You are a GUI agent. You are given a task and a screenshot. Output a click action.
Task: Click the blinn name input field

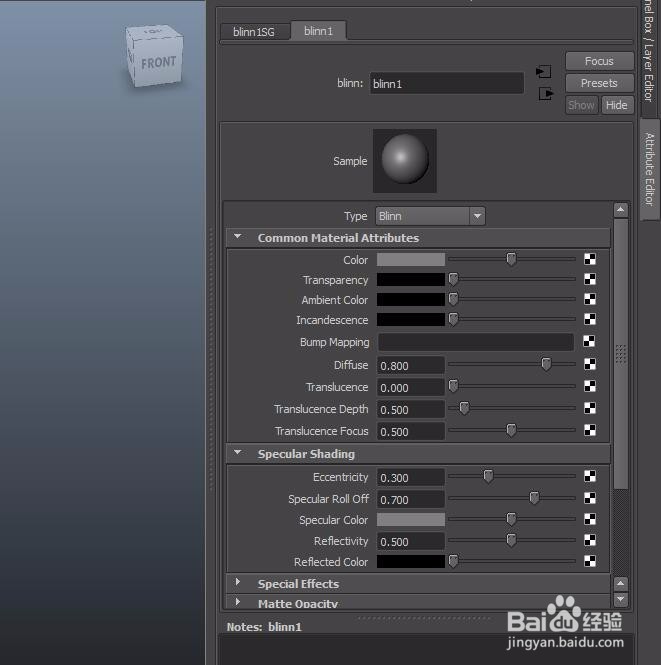tap(447, 83)
